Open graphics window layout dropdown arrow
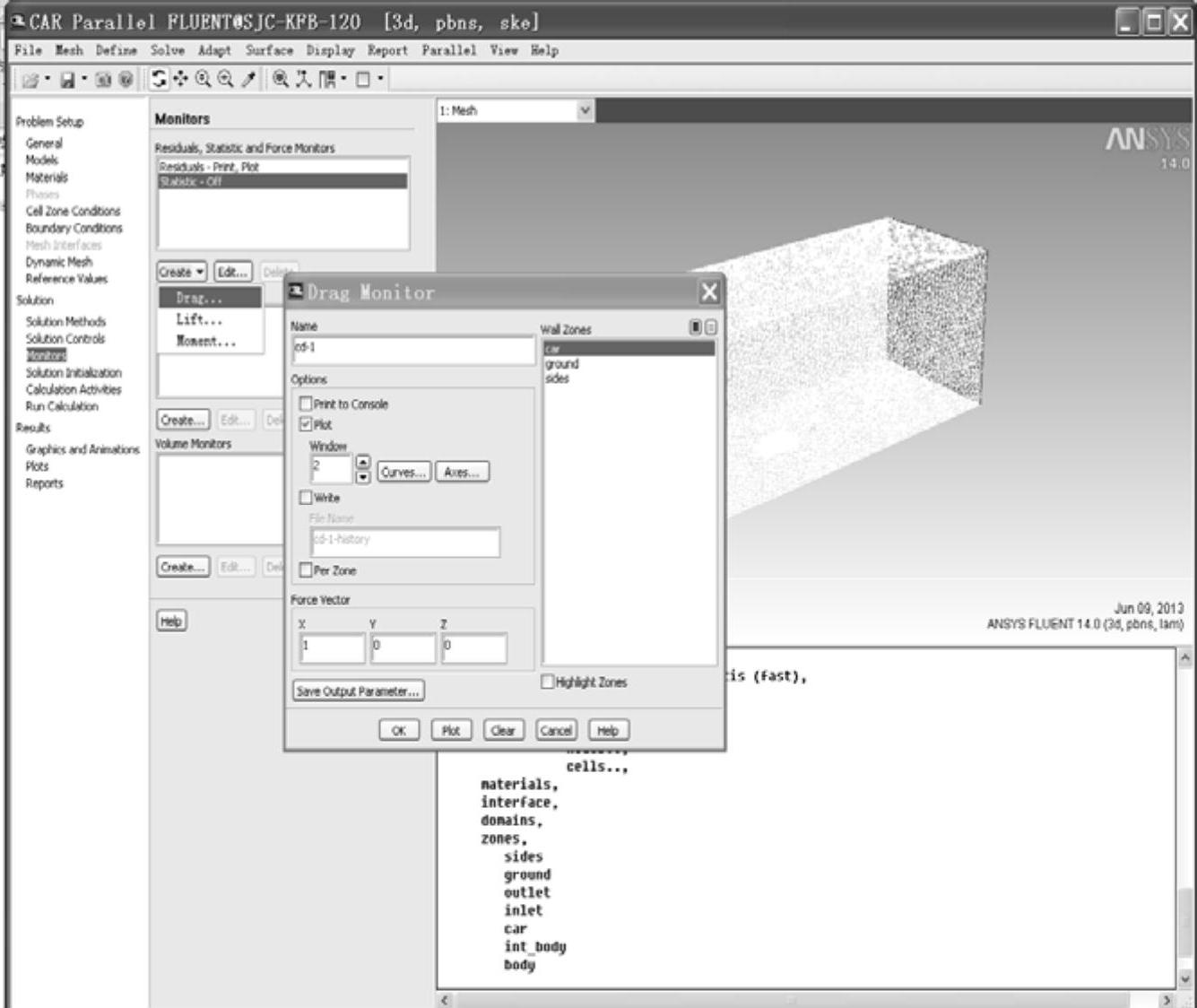The width and height of the screenshot is (1197, 1008). pyautogui.click(x=380, y=78)
